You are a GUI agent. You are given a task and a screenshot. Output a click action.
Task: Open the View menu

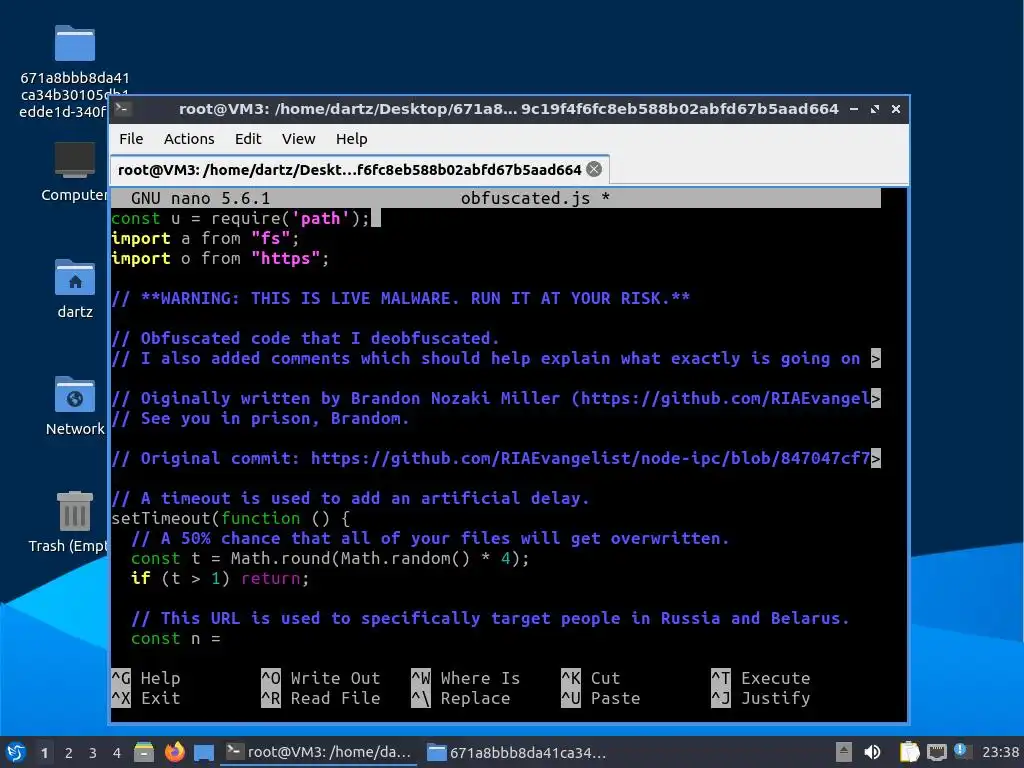pyautogui.click(x=298, y=139)
